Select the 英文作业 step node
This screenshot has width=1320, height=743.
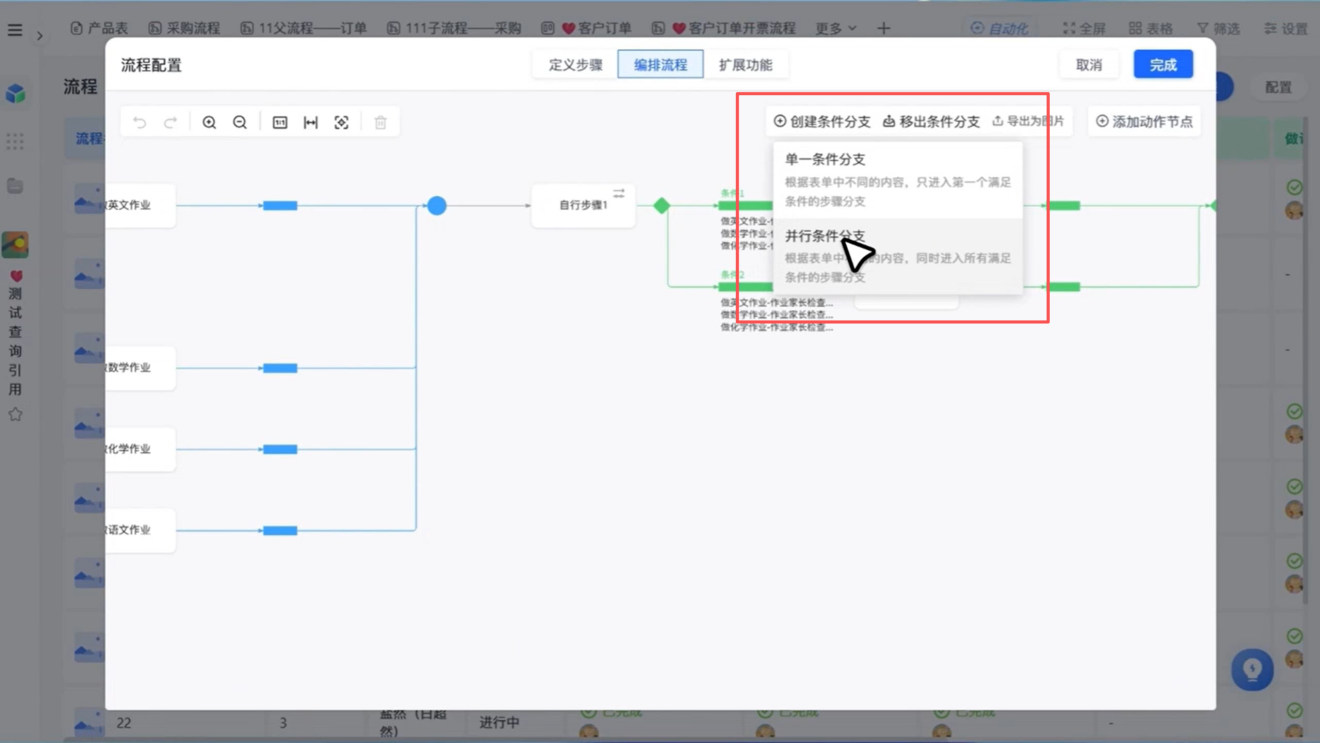(x=140, y=205)
